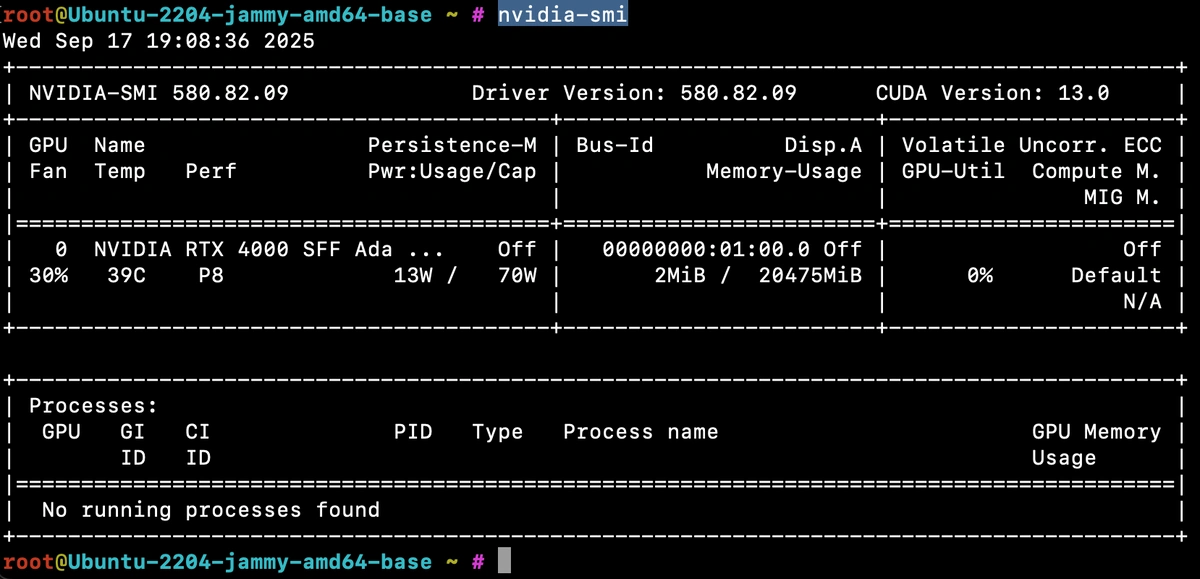This screenshot has height=579, width=1200.
Task: Click 'Driver Version: 580.82.09' text
Action: [x=634, y=93]
